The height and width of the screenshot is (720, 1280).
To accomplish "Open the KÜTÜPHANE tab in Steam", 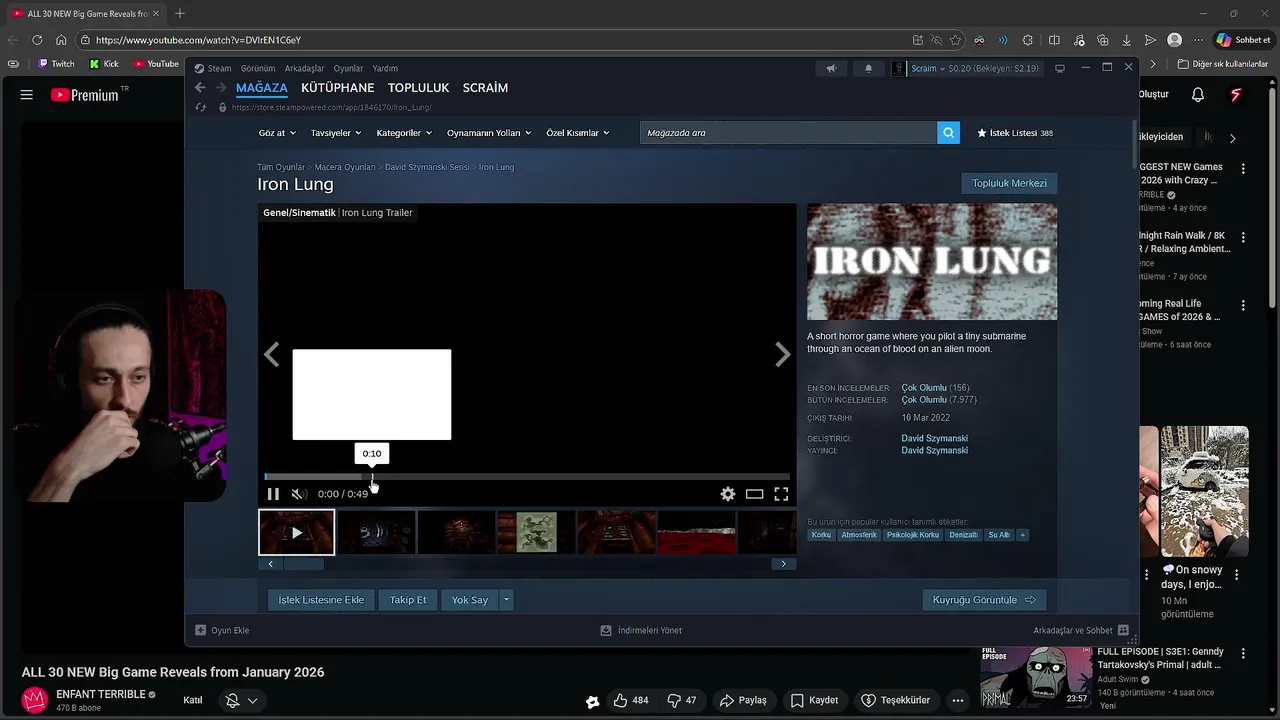I will pos(338,88).
